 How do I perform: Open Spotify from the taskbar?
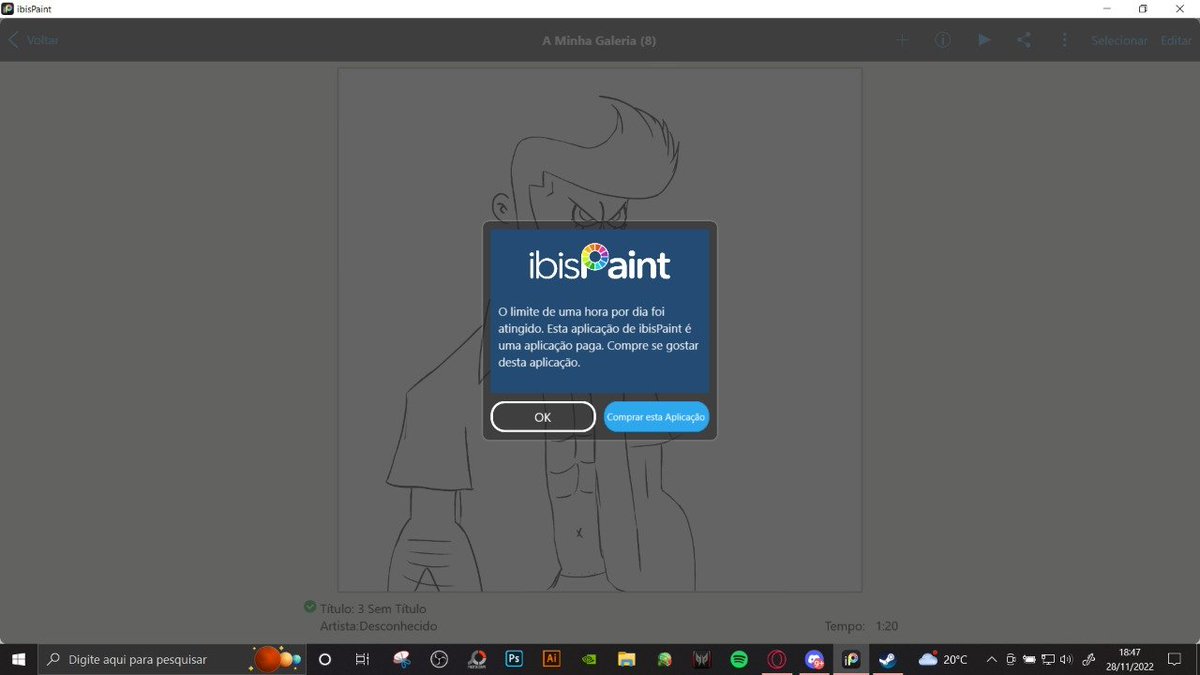(739, 659)
